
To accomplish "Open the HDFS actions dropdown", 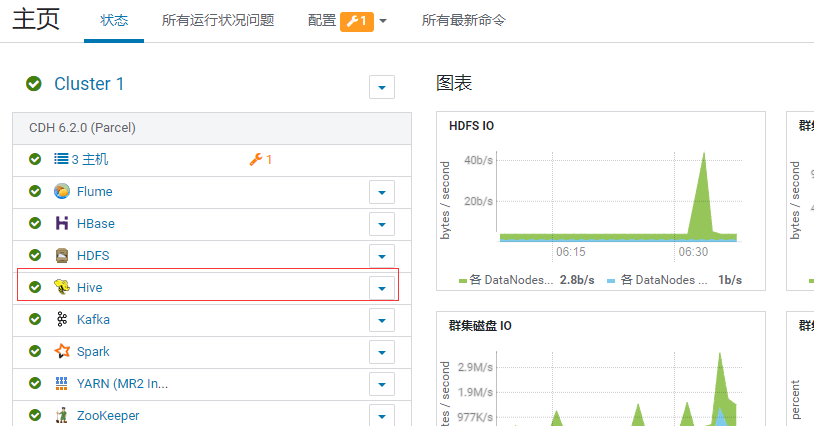I will (382, 256).
